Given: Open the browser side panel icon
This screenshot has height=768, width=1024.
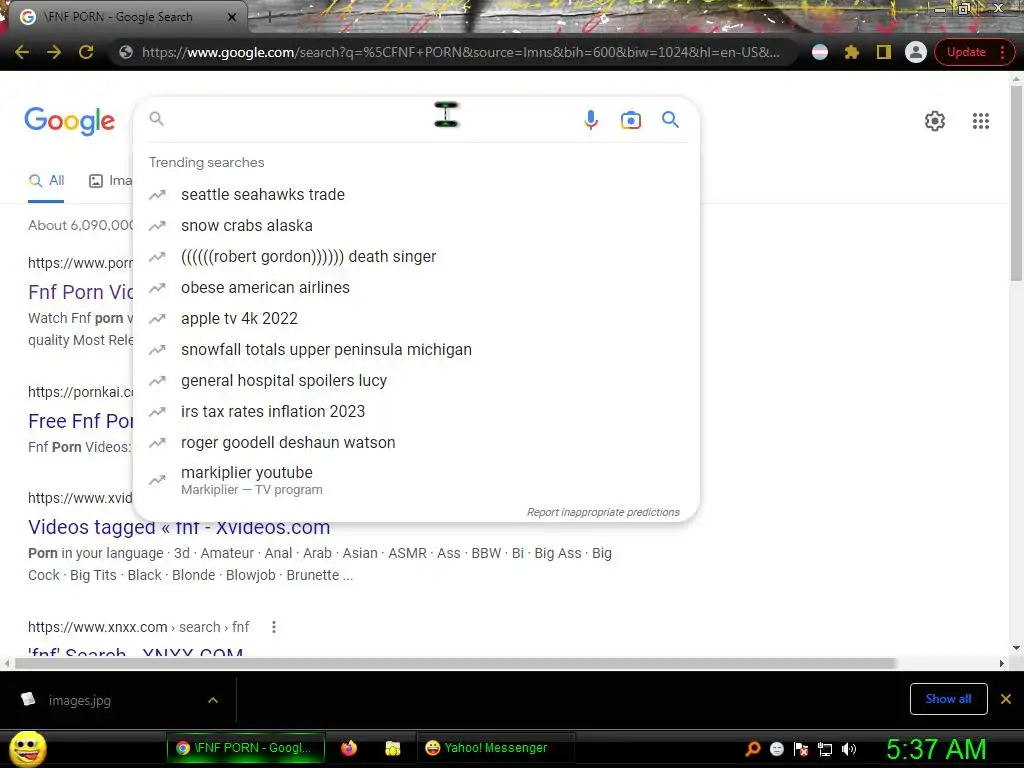Looking at the screenshot, I should click(x=884, y=52).
